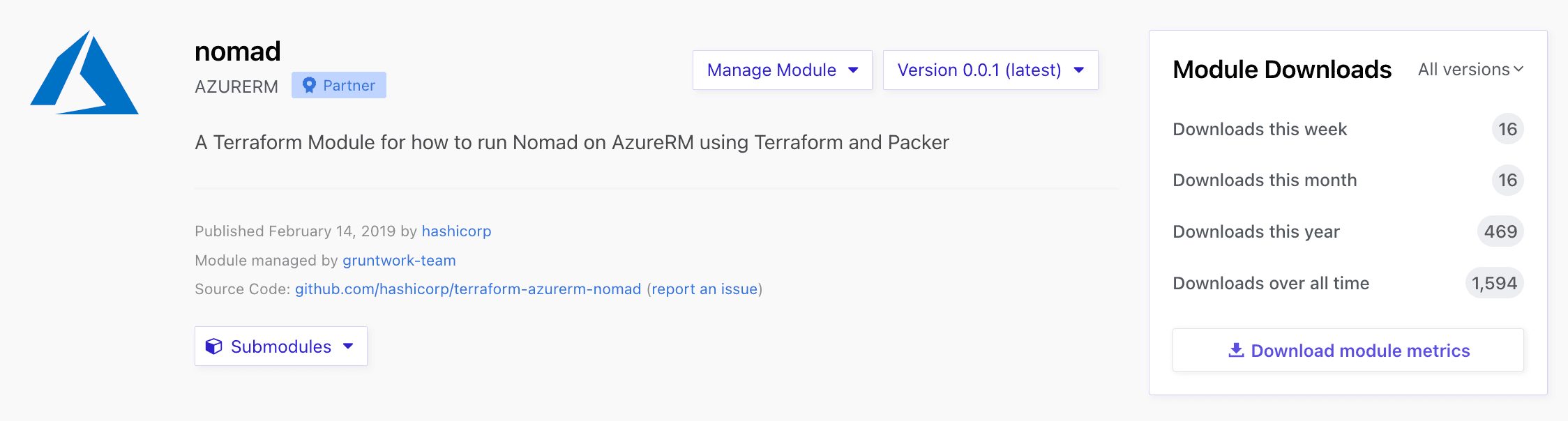This screenshot has width=1568, height=421.
Task: Visit the gruntwork-team profile link
Action: click(399, 260)
